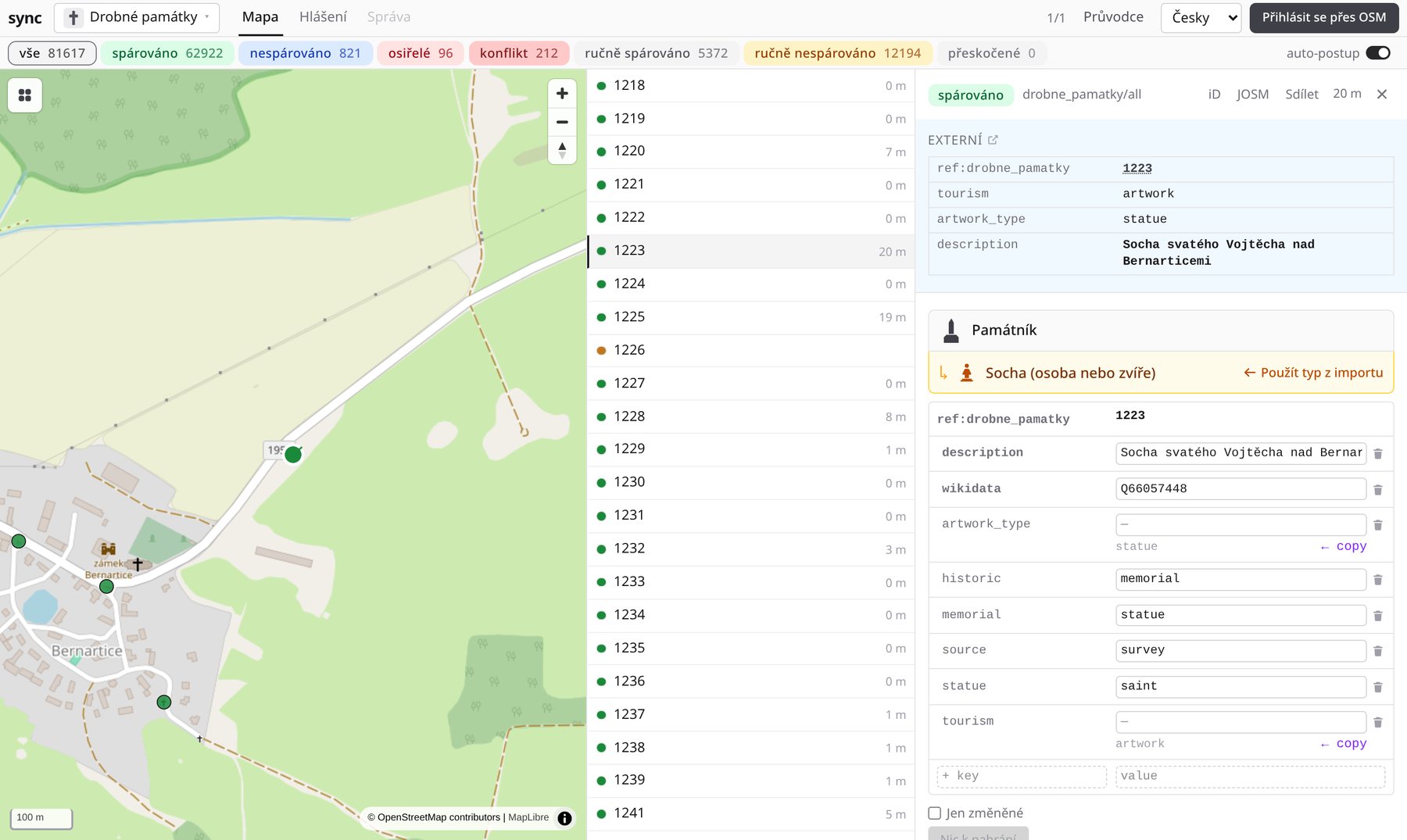Open ref link 1223 in external table
The image size is (1407, 840).
(1137, 168)
